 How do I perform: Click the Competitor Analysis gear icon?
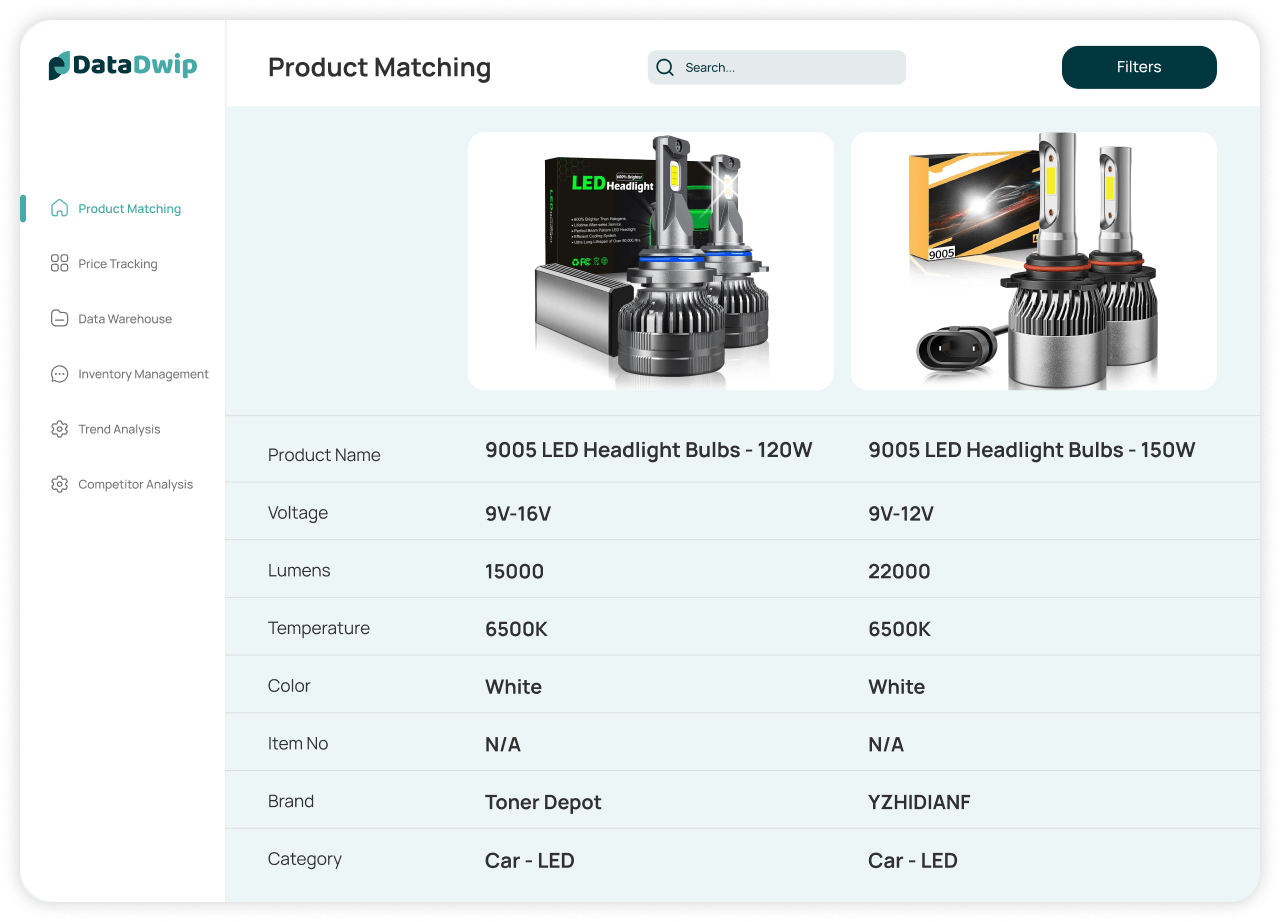(59, 484)
